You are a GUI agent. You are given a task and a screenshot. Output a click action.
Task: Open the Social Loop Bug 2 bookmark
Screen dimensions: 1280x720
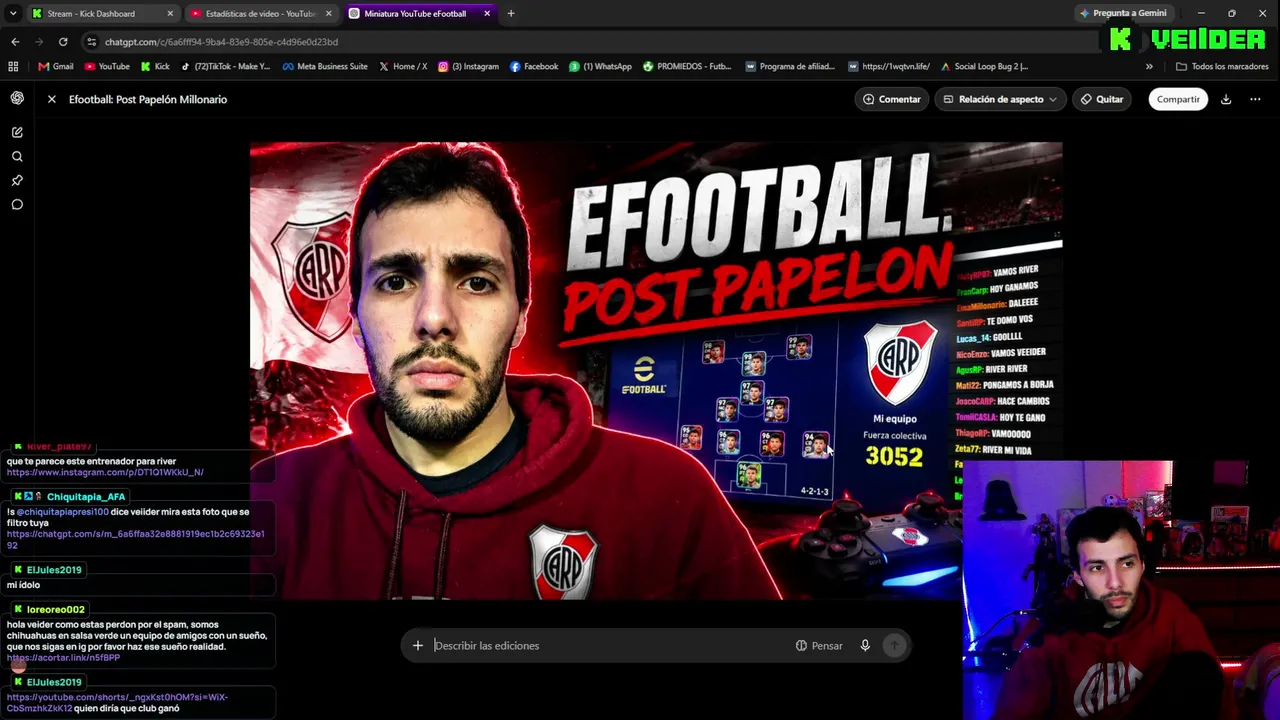point(984,66)
